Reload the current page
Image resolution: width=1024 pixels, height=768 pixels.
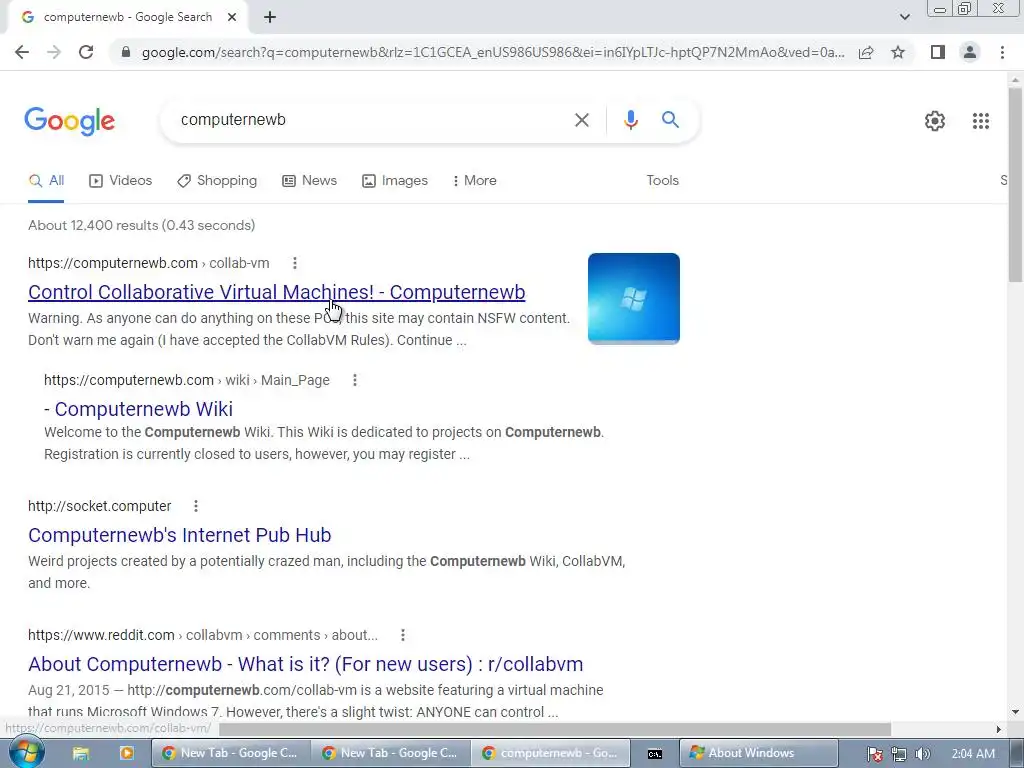tap(86, 52)
